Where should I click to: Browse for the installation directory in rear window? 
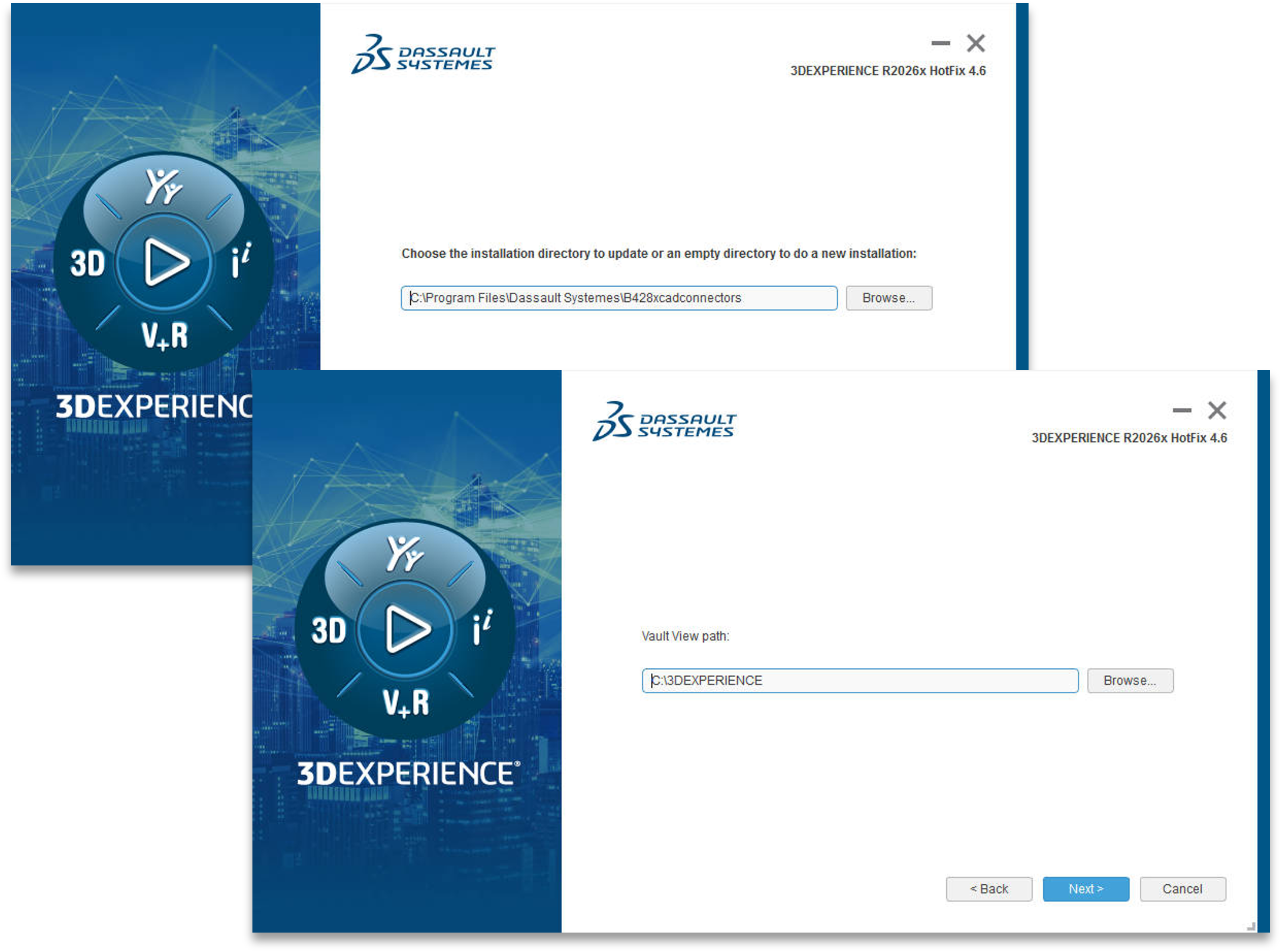(889, 298)
